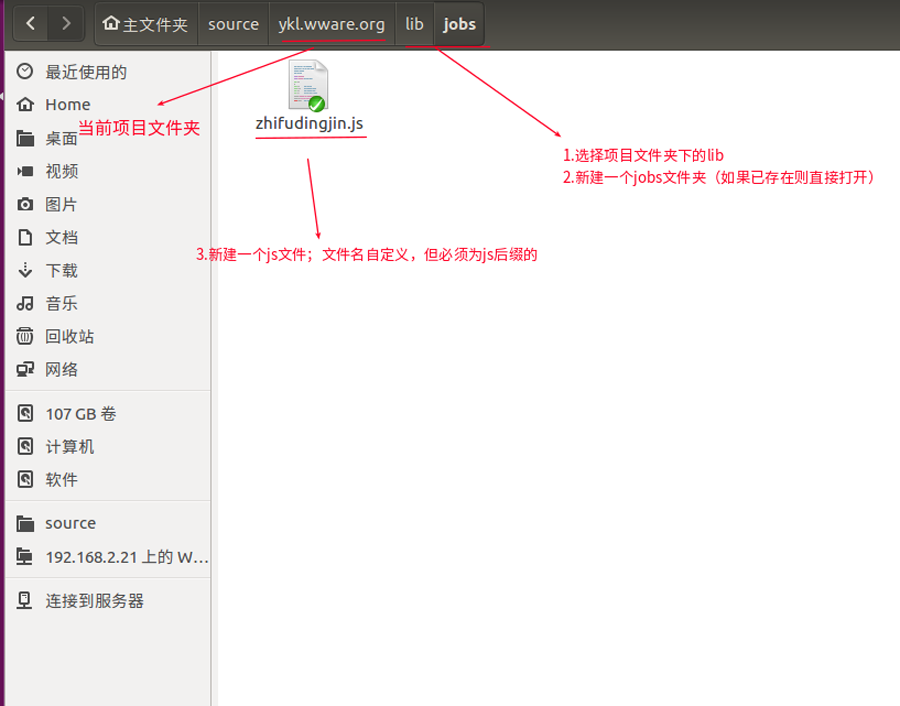Click the 计算机 computer drive icon
This screenshot has width=900, height=706.
click(25, 446)
